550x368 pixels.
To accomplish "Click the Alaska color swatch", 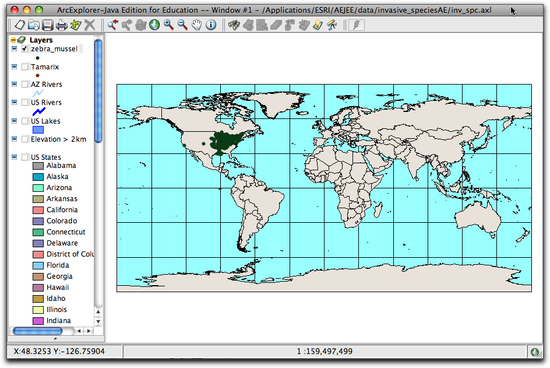I will [38, 177].
